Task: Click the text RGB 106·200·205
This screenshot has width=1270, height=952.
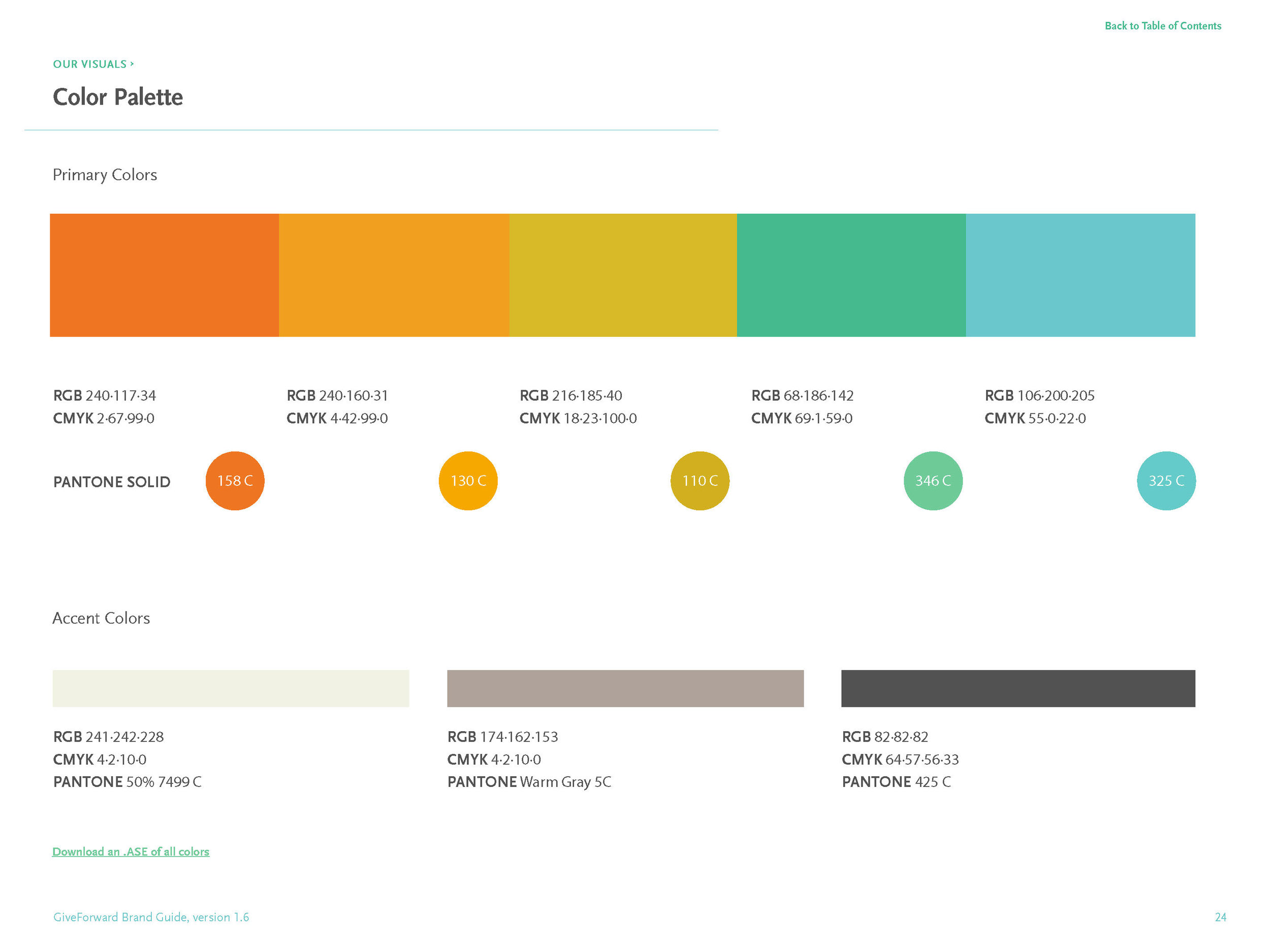Action: [x=1039, y=396]
